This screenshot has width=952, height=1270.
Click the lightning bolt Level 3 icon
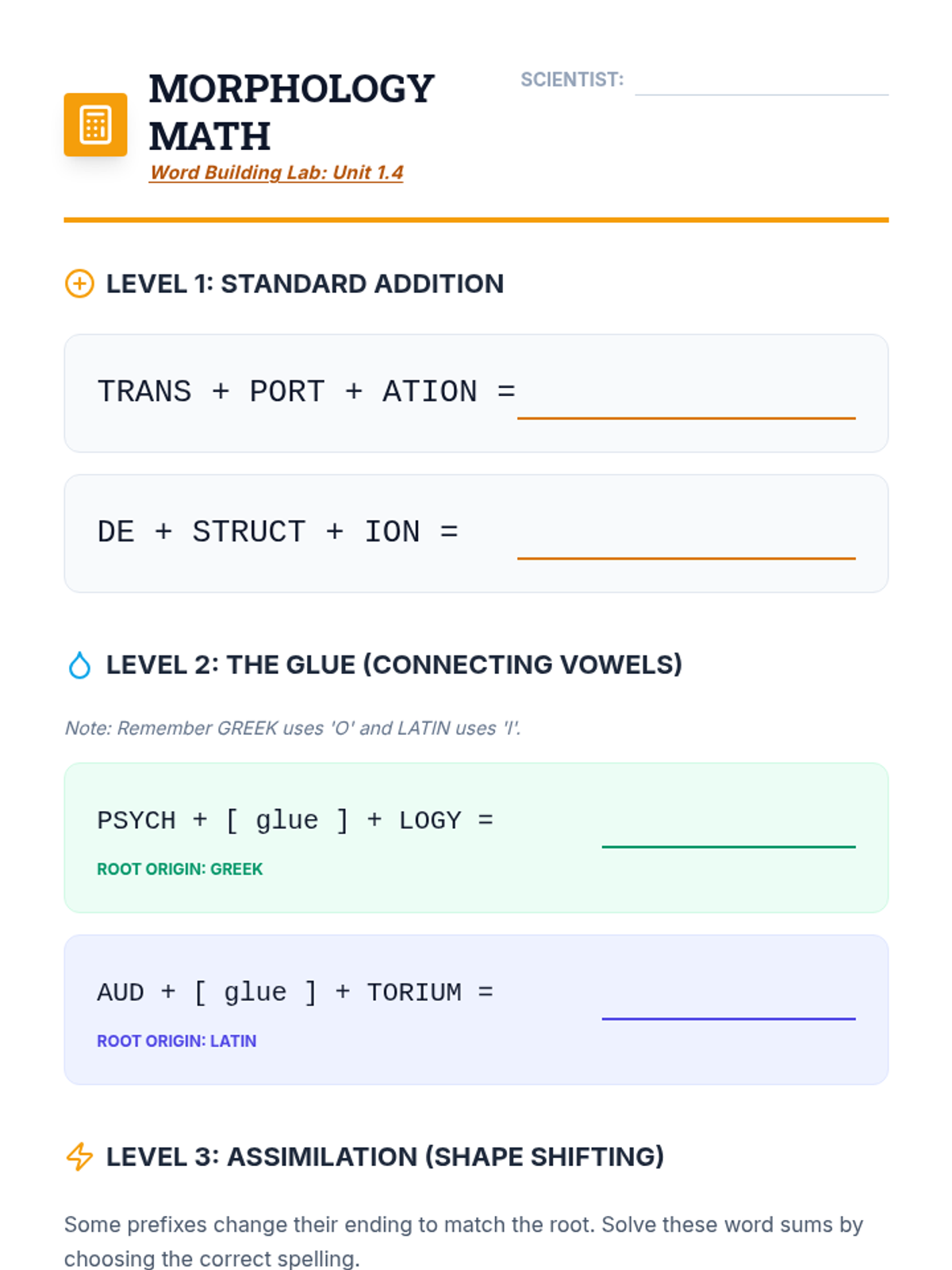[x=79, y=1156]
